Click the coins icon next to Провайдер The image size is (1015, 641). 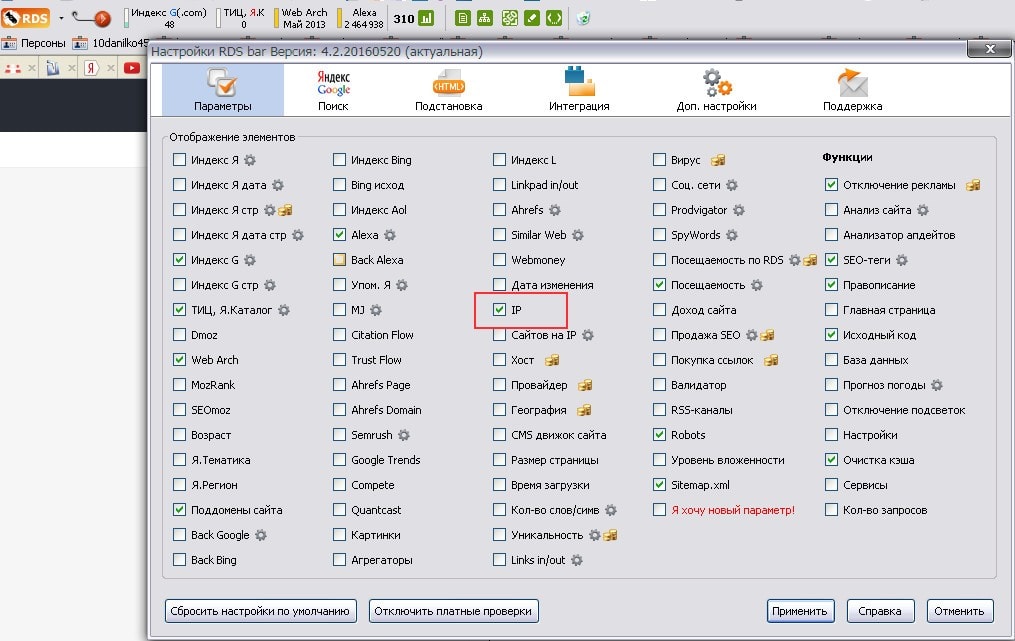(586, 385)
